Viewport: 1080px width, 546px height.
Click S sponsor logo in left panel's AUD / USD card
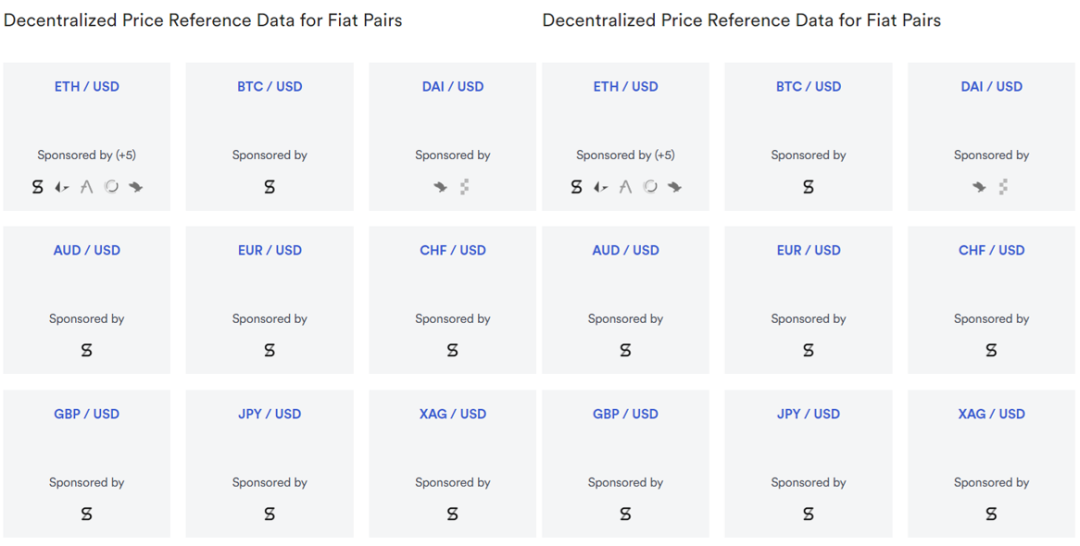click(86, 351)
